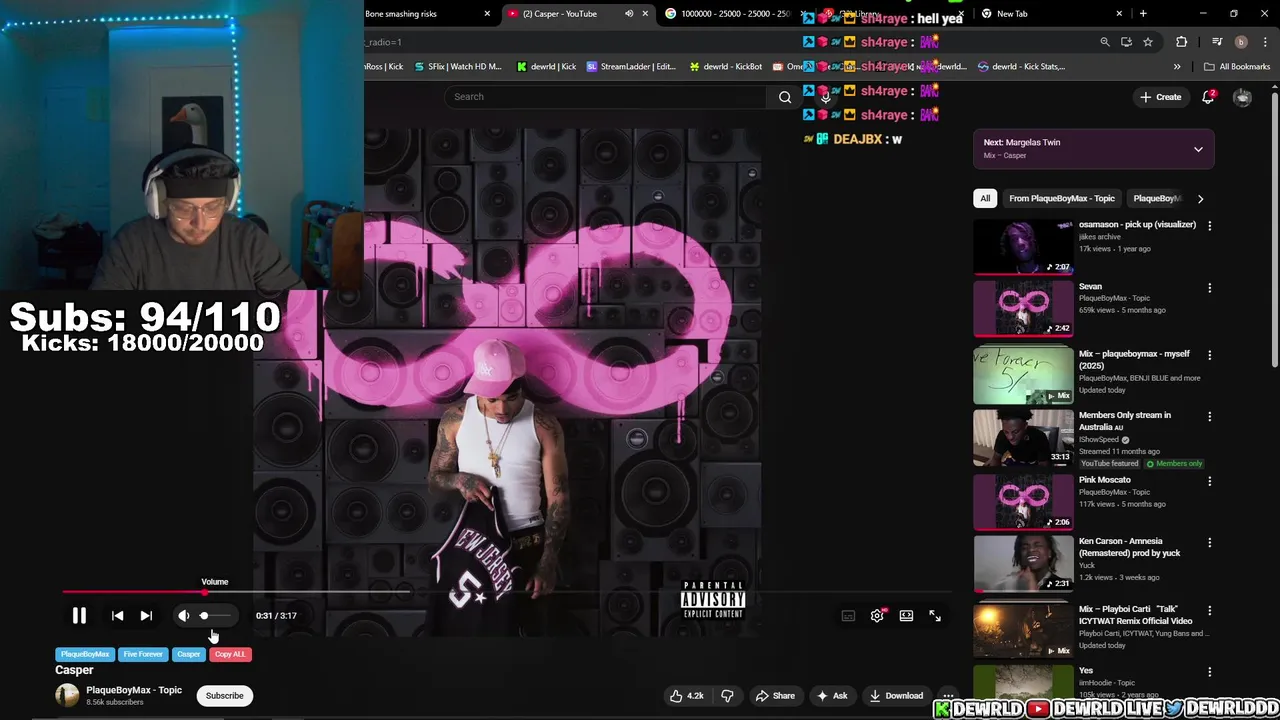This screenshot has width=1280, height=720.
Task: Open options for Ken Carson - Amnesia
Action: pos(1209,543)
